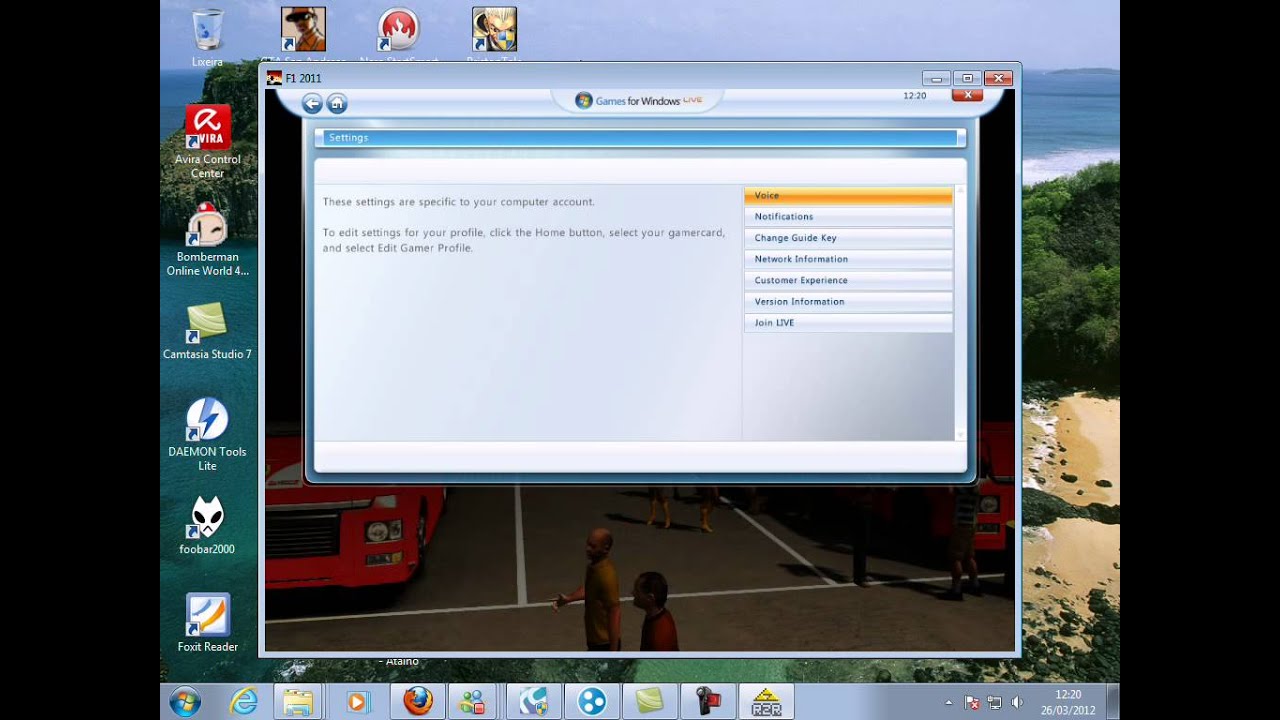Click the settings list scrollbar down arrow

point(960,435)
